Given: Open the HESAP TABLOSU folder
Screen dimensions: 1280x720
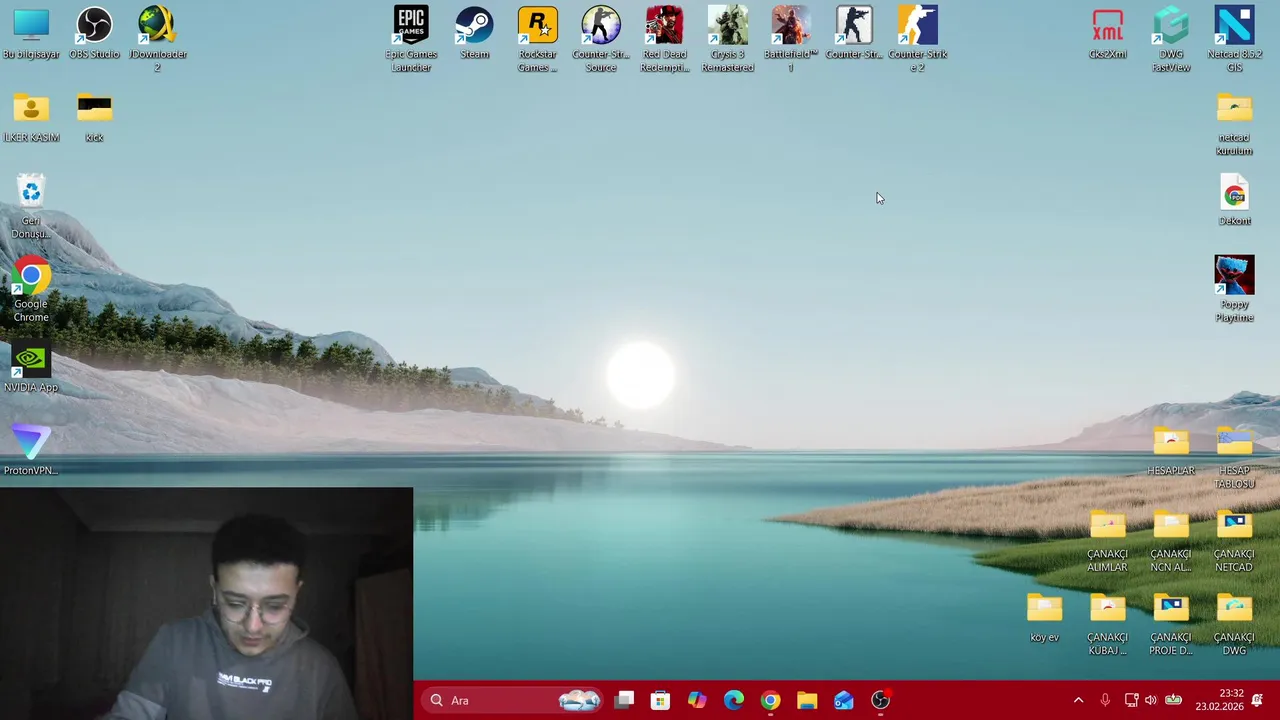Looking at the screenshot, I should coord(1234,458).
